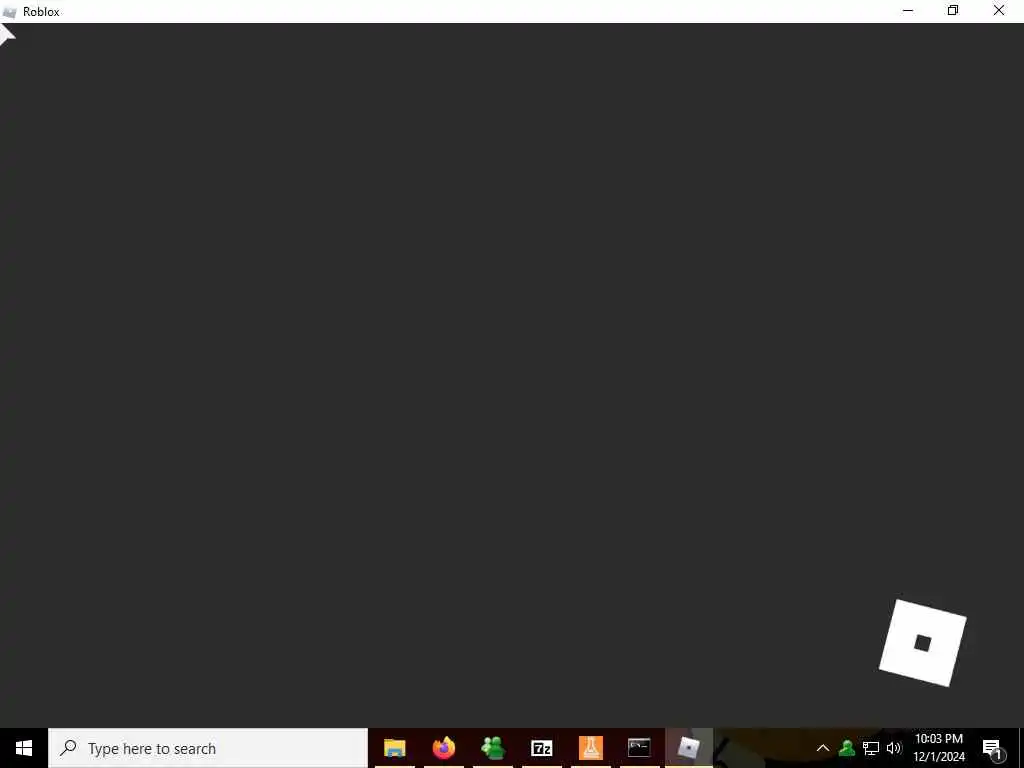Screen dimensions: 1024x768
Task: Launch Firefox from the taskbar
Action: point(443,748)
